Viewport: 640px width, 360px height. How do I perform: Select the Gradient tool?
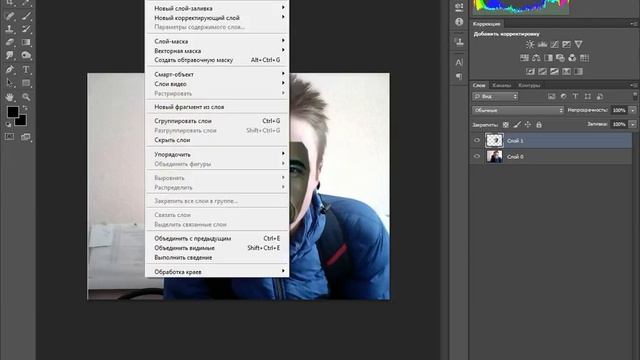tap(26, 42)
